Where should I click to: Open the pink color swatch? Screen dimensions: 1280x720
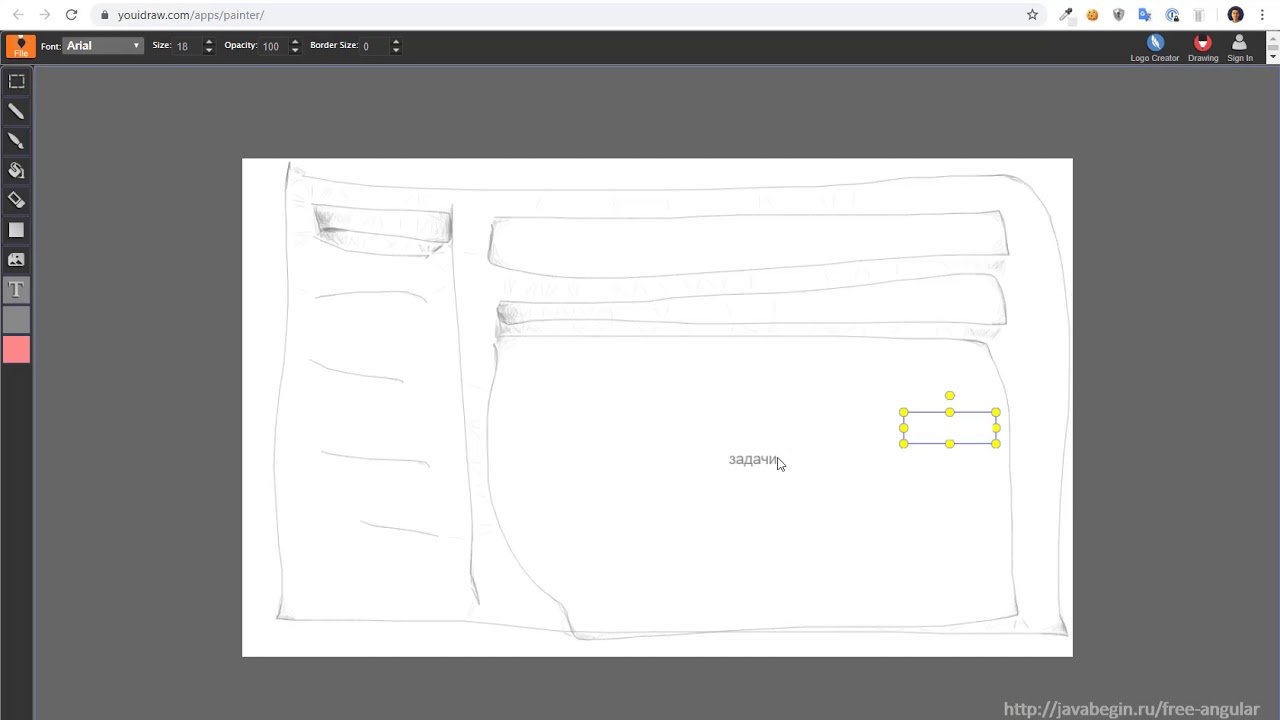[16, 349]
